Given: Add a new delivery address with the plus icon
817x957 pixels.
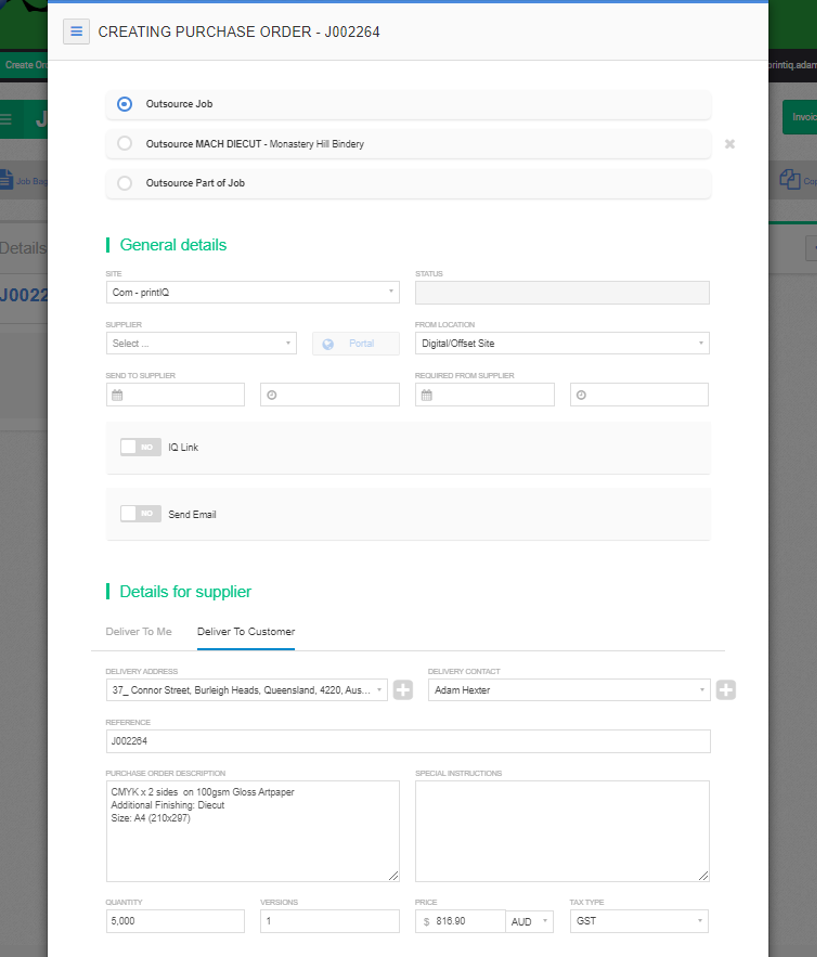Looking at the screenshot, I should coord(403,690).
